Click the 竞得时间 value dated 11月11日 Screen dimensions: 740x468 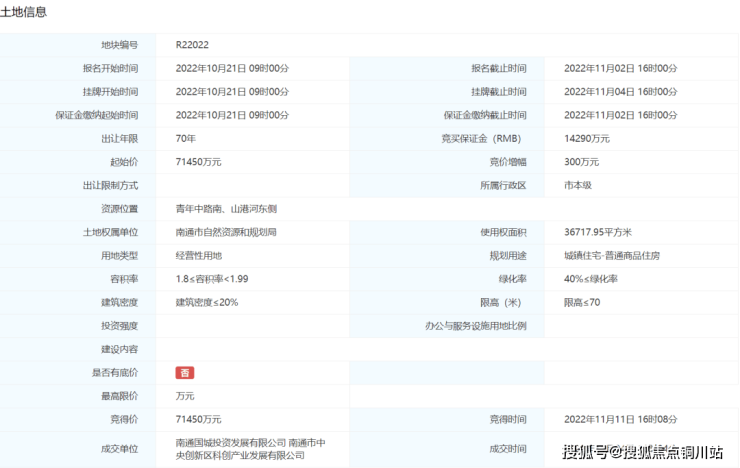620,419
